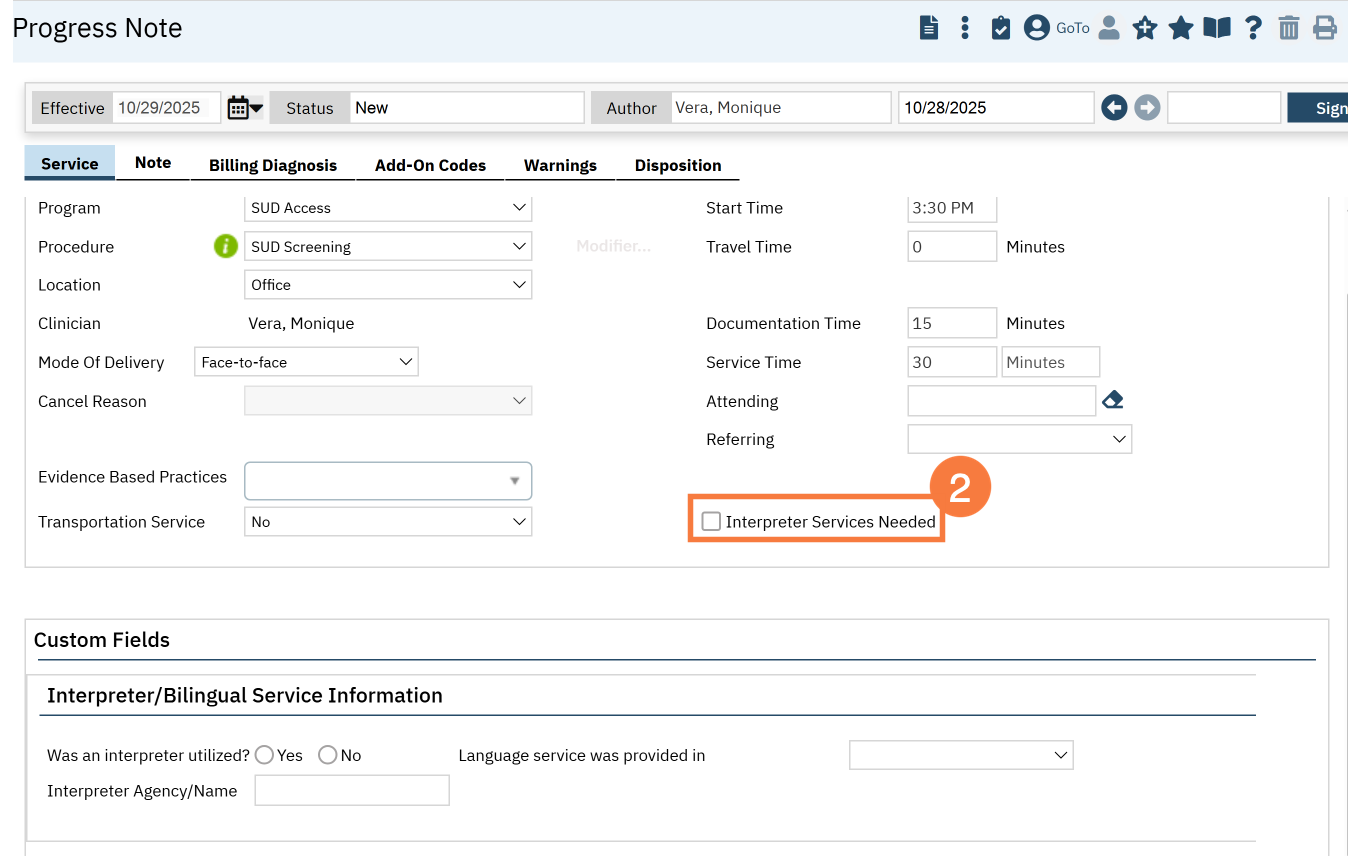Click the clipboard checkmark icon
The height and width of the screenshot is (856, 1348).
click(1001, 28)
